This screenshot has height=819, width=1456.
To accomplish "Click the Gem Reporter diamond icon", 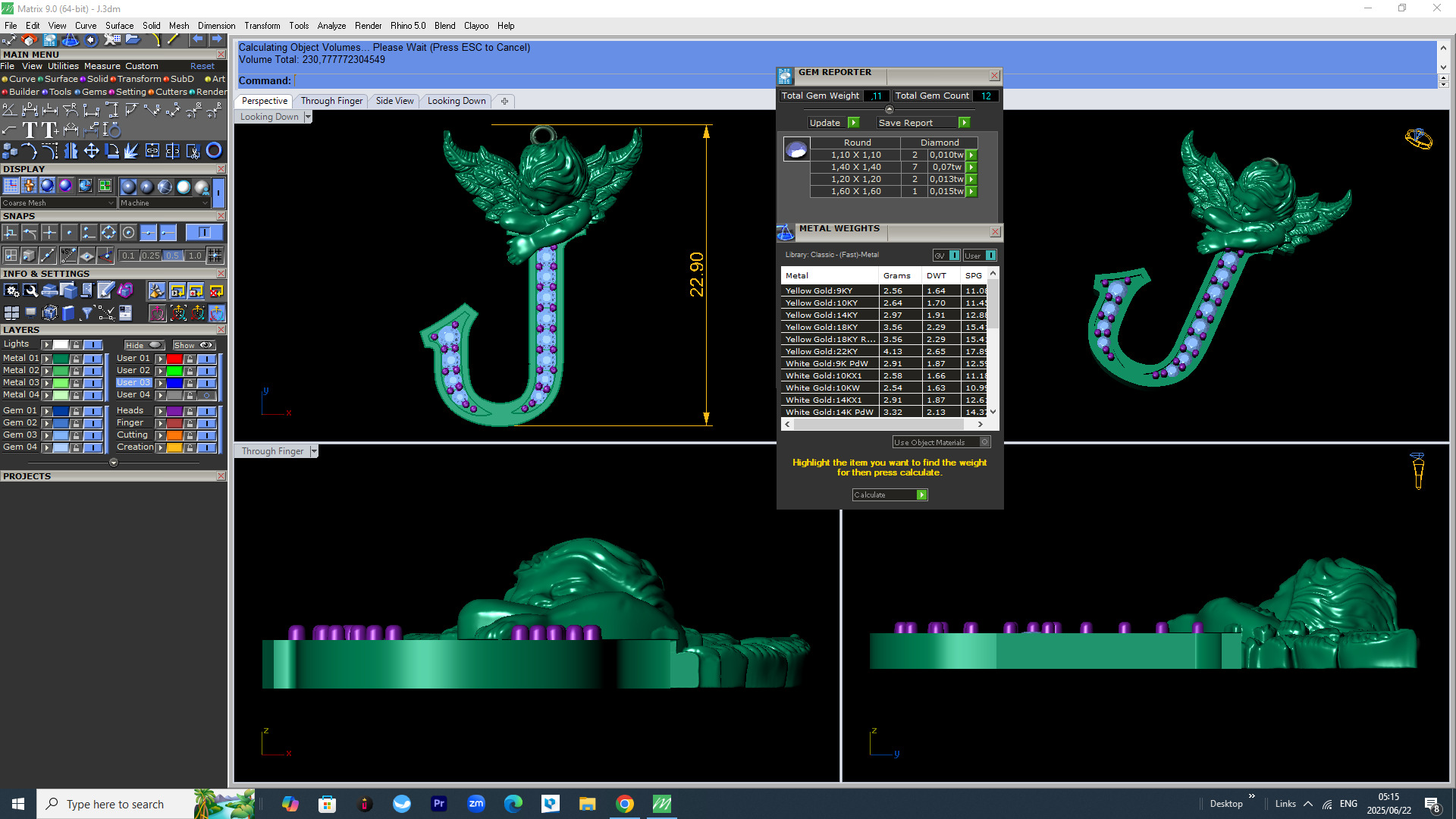I will [x=785, y=75].
